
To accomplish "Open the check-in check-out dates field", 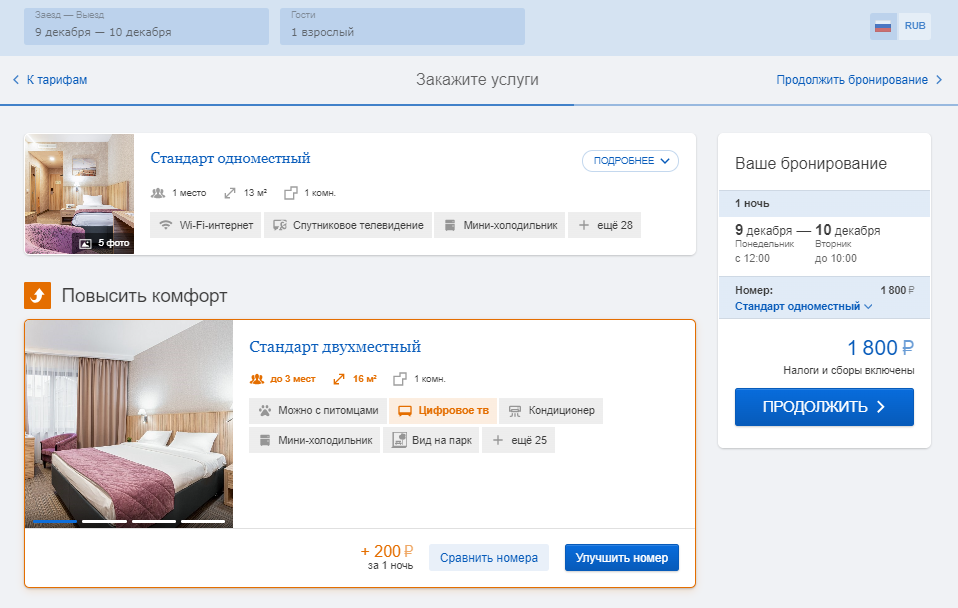I will pos(147,26).
